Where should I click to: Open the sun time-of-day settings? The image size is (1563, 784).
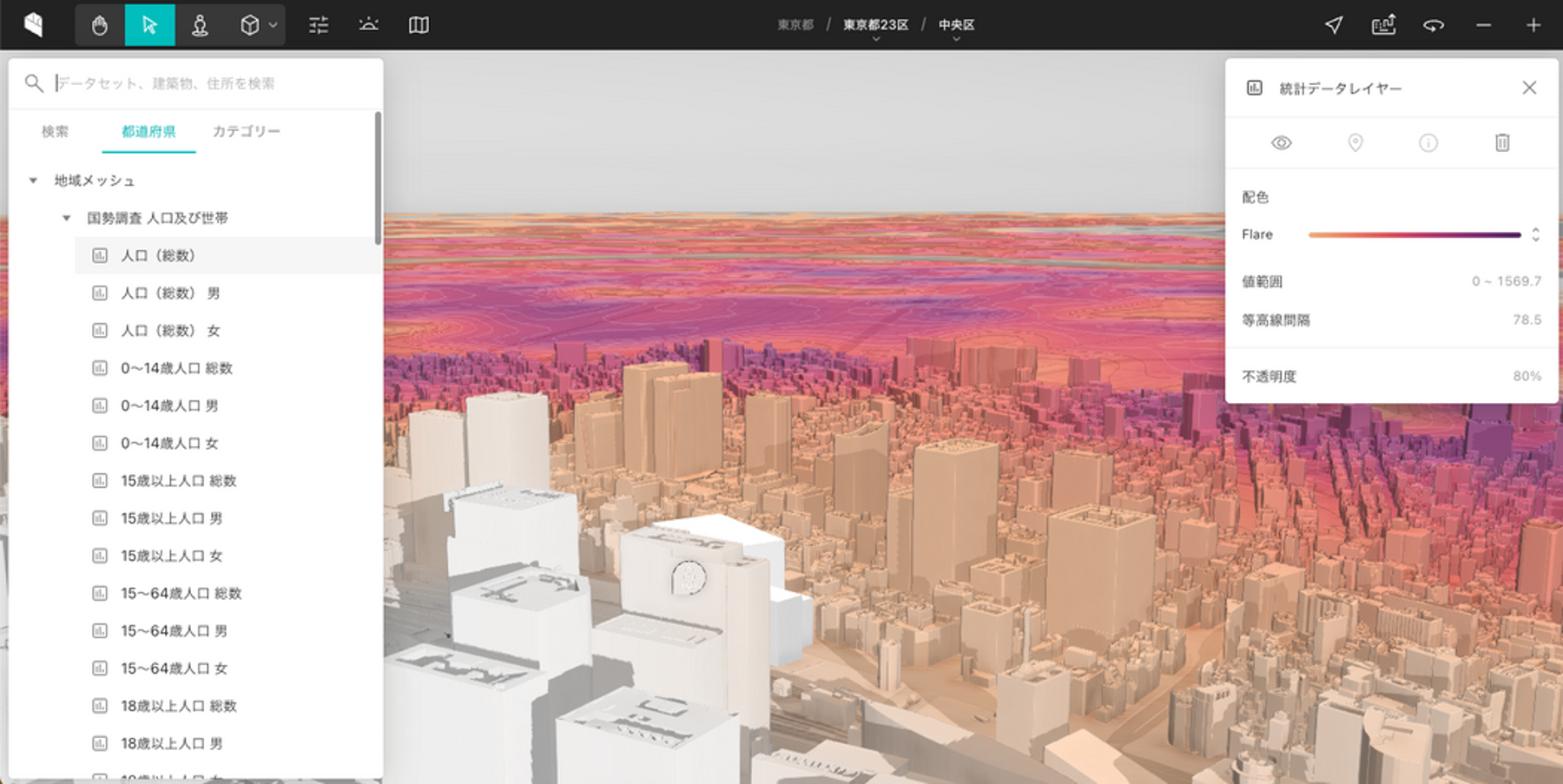click(368, 25)
